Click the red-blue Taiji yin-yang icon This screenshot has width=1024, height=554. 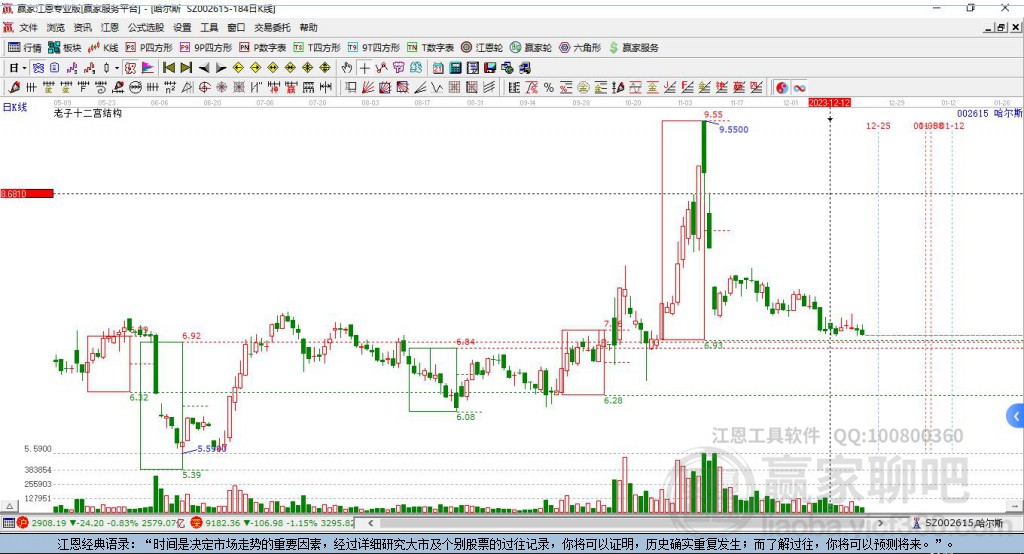tap(782, 88)
